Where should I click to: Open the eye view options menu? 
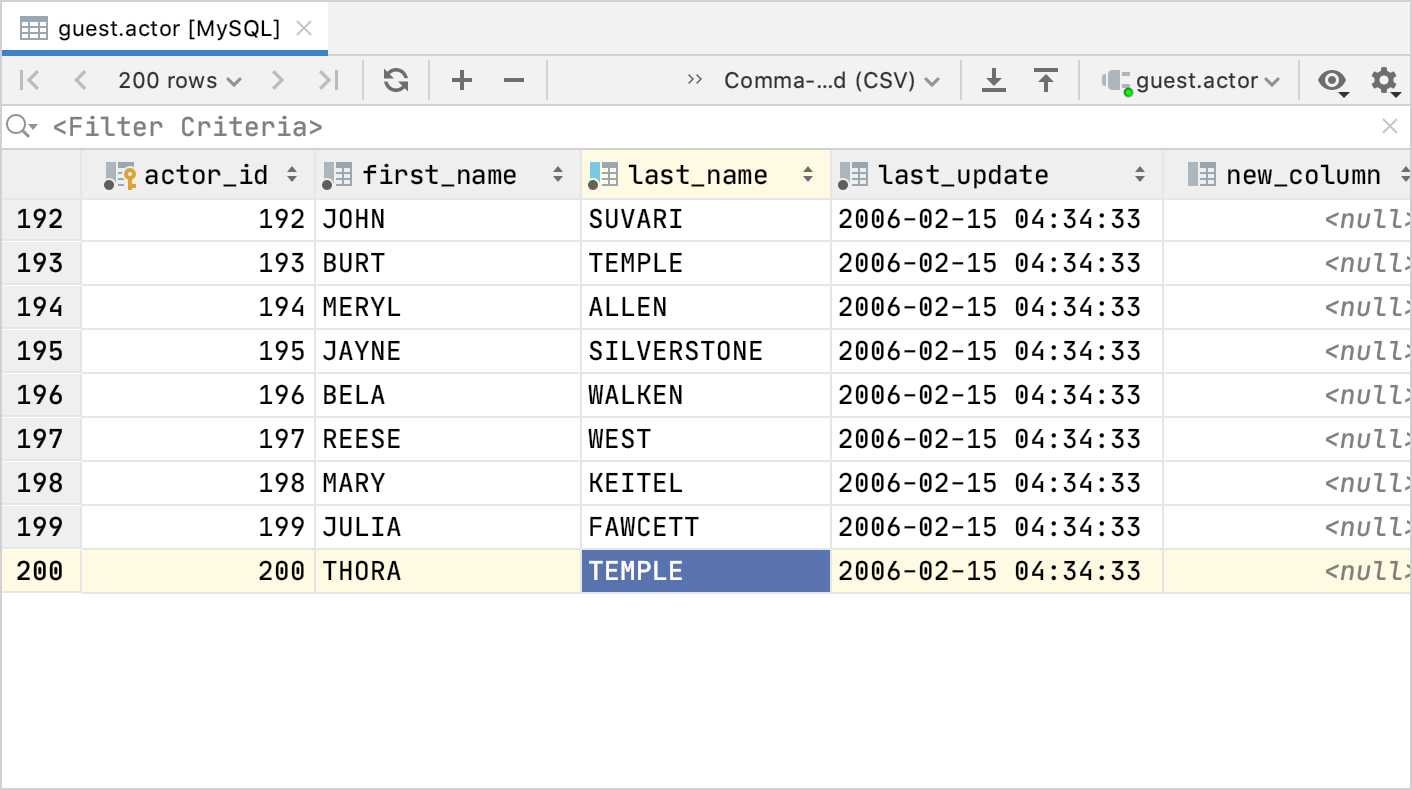coord(1333,80)
